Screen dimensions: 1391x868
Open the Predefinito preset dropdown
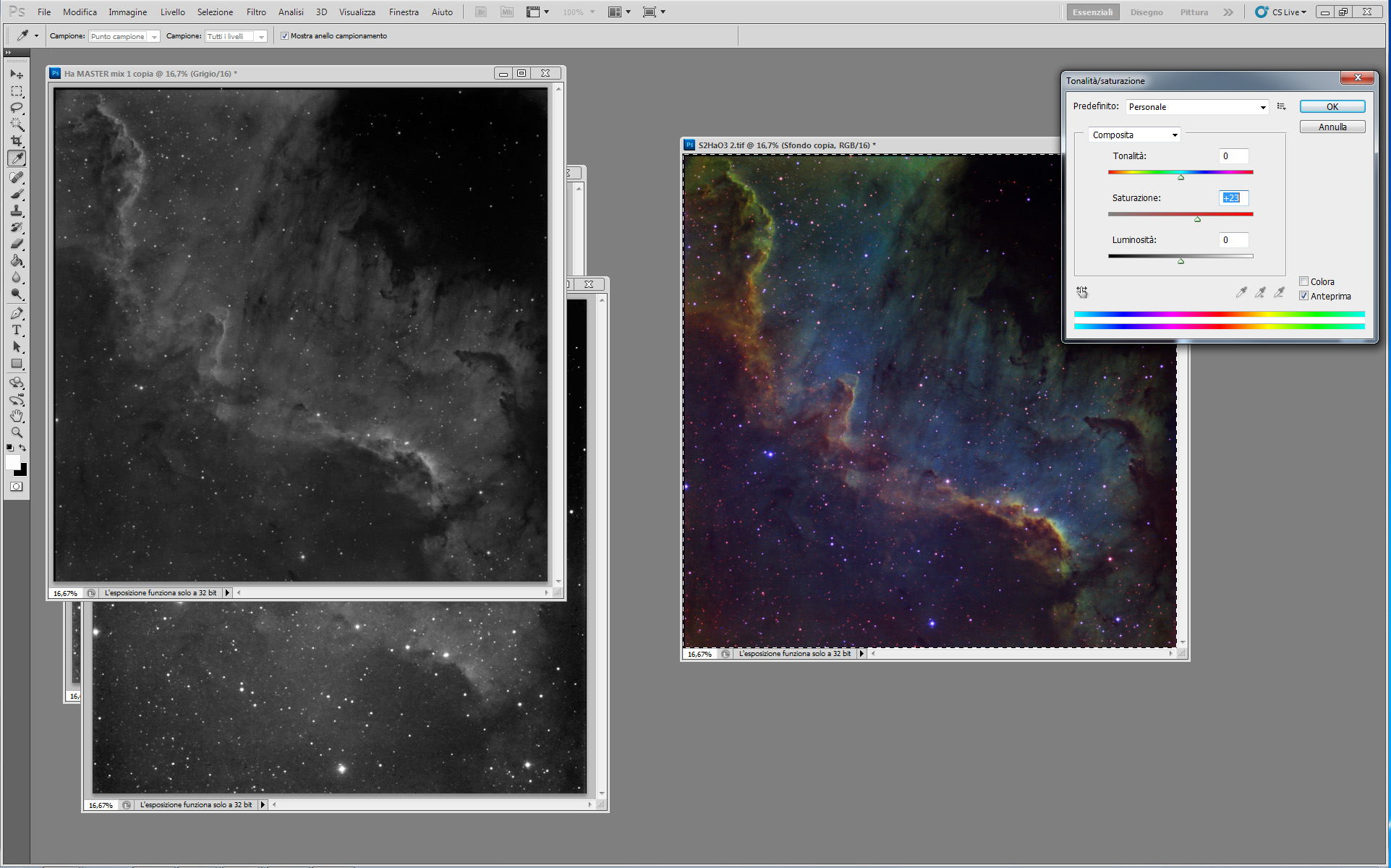pyautogui.click(x=1197, y=107)
